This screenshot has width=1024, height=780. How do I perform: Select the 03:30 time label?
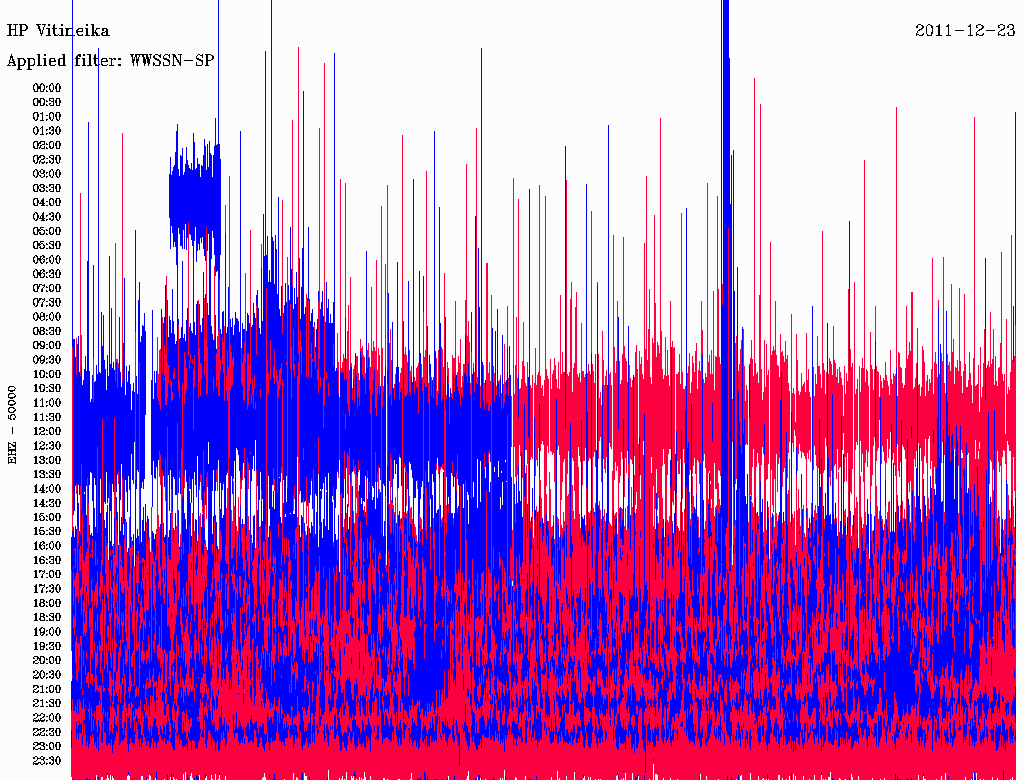coord(47,188)
